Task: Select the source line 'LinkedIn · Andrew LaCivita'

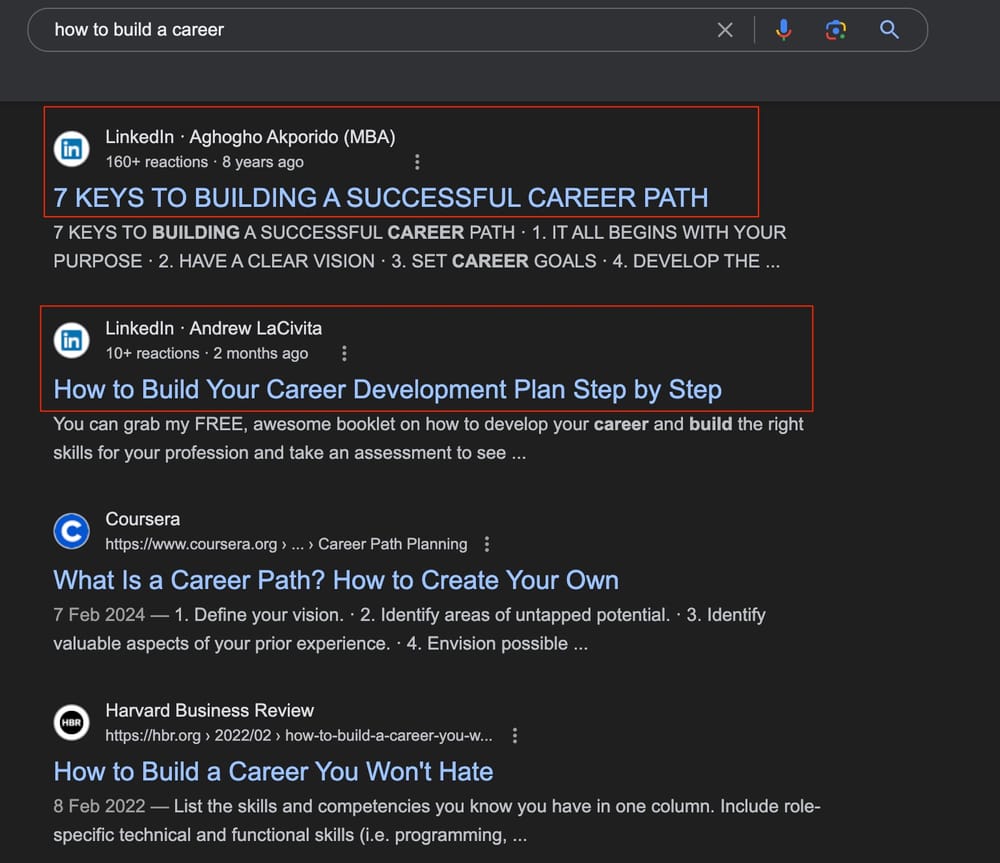Action: click(x=214, y=328)
